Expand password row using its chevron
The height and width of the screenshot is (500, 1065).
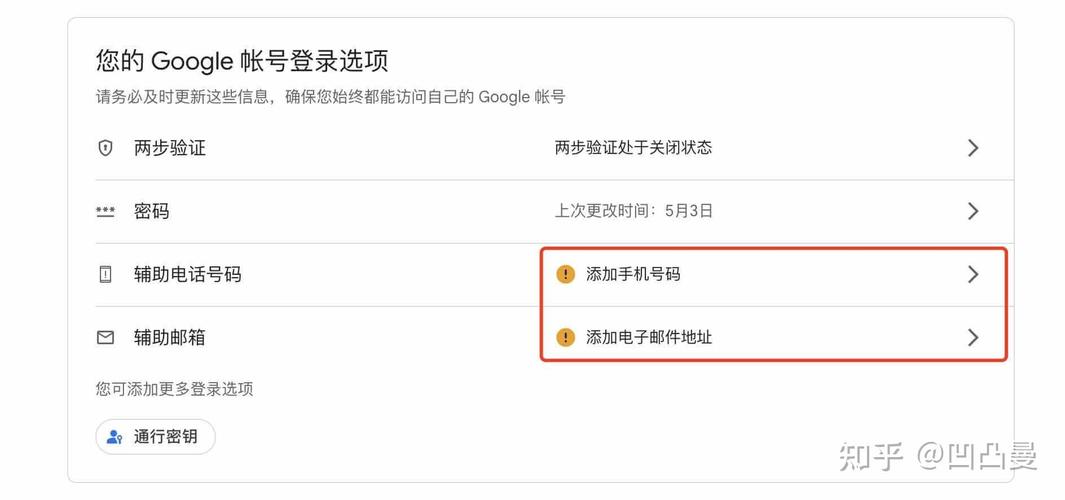973,211
